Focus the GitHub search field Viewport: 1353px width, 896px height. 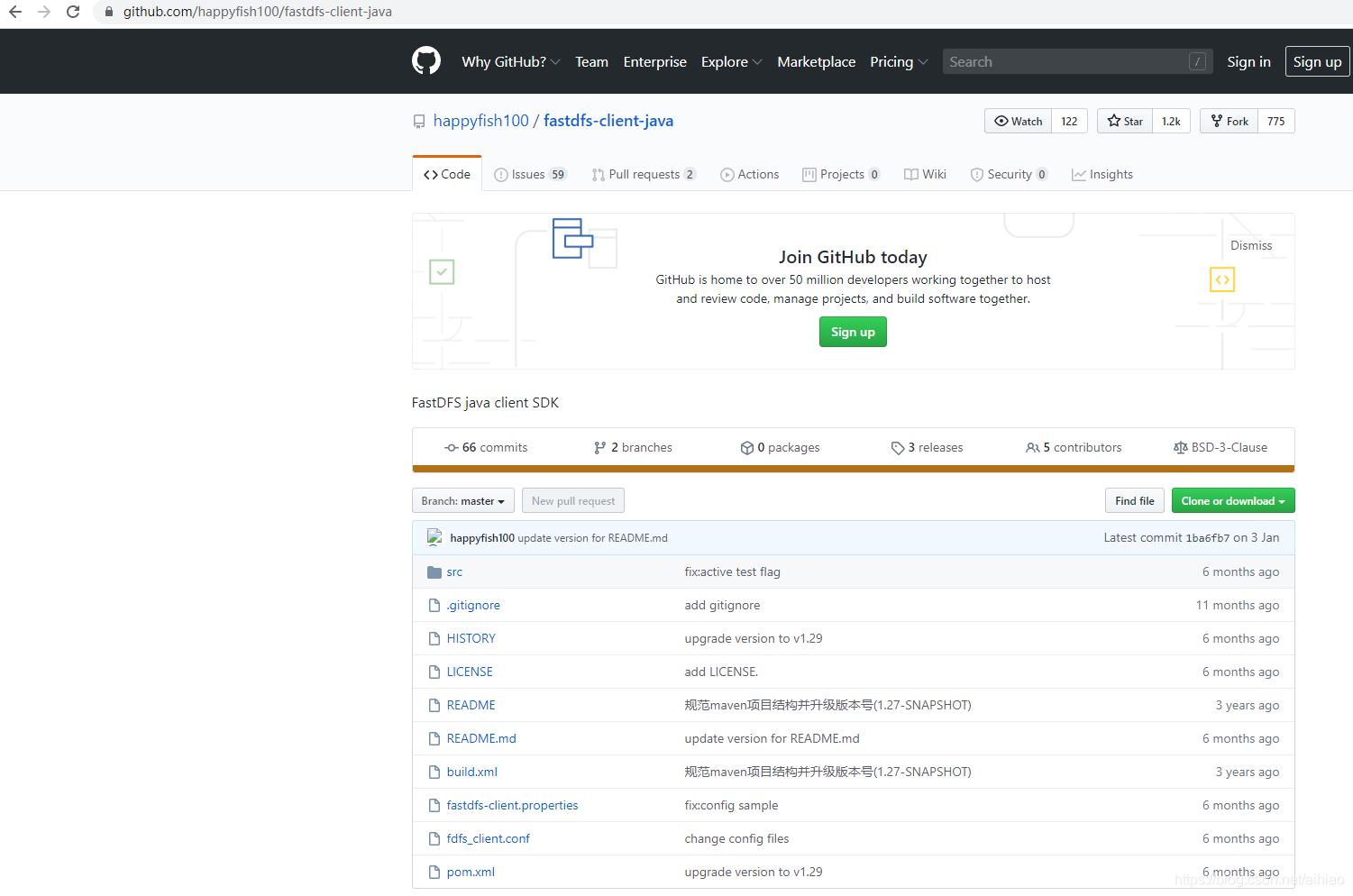(1077, 61)
